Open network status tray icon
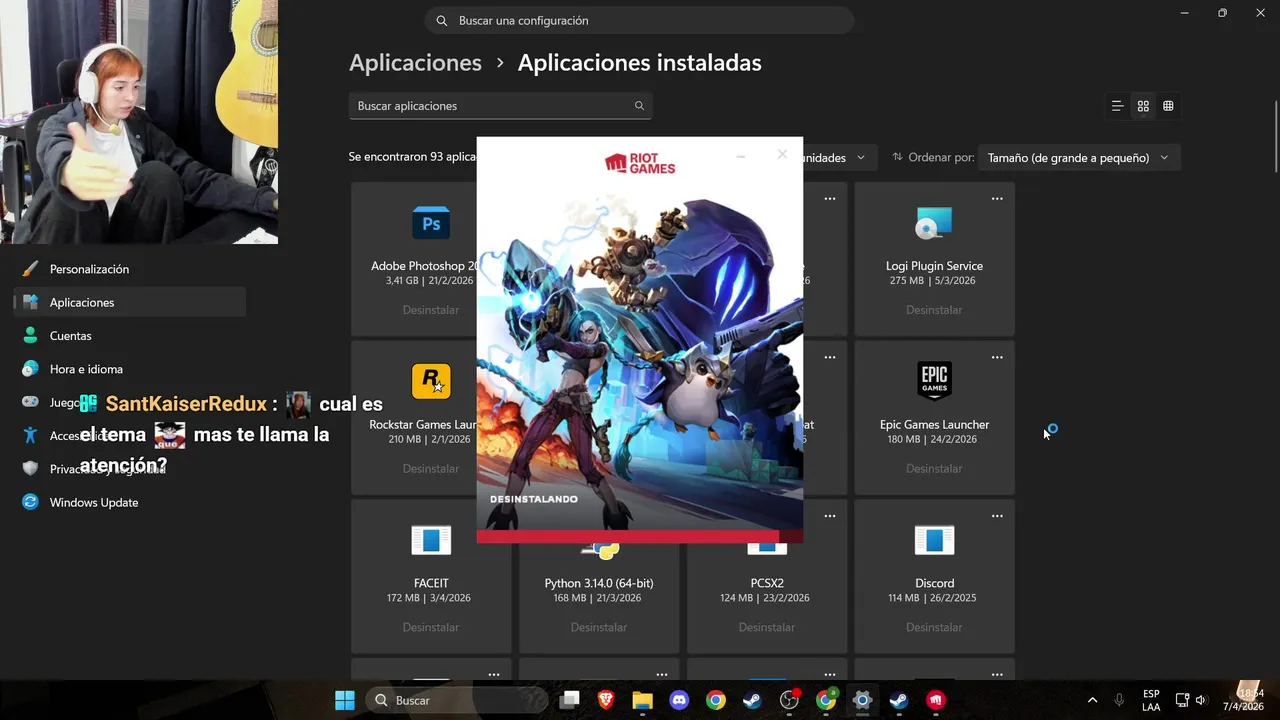Screen dimensions: 1280x720 [1182, 700]
